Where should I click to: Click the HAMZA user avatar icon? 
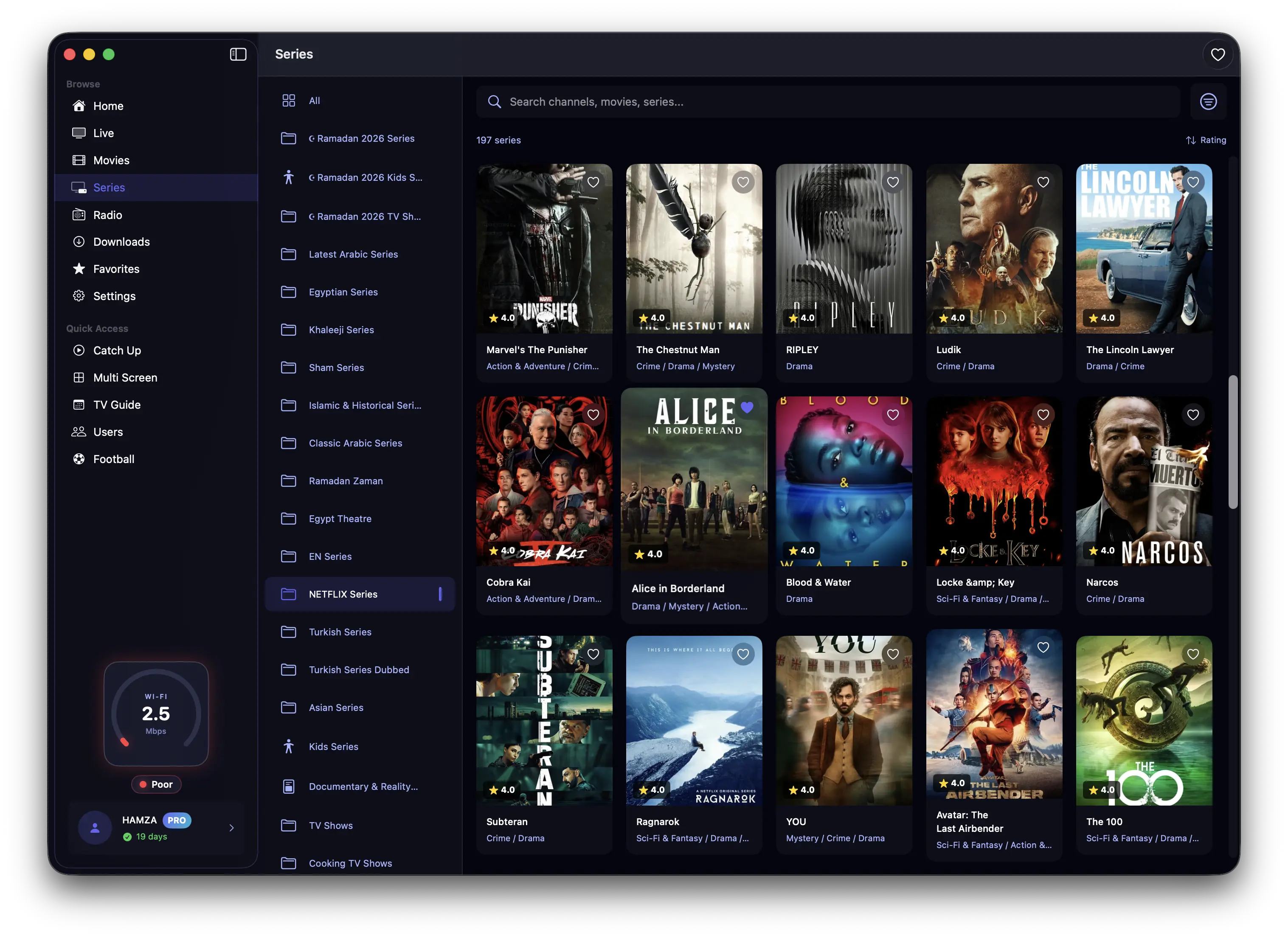coord(95,827)
